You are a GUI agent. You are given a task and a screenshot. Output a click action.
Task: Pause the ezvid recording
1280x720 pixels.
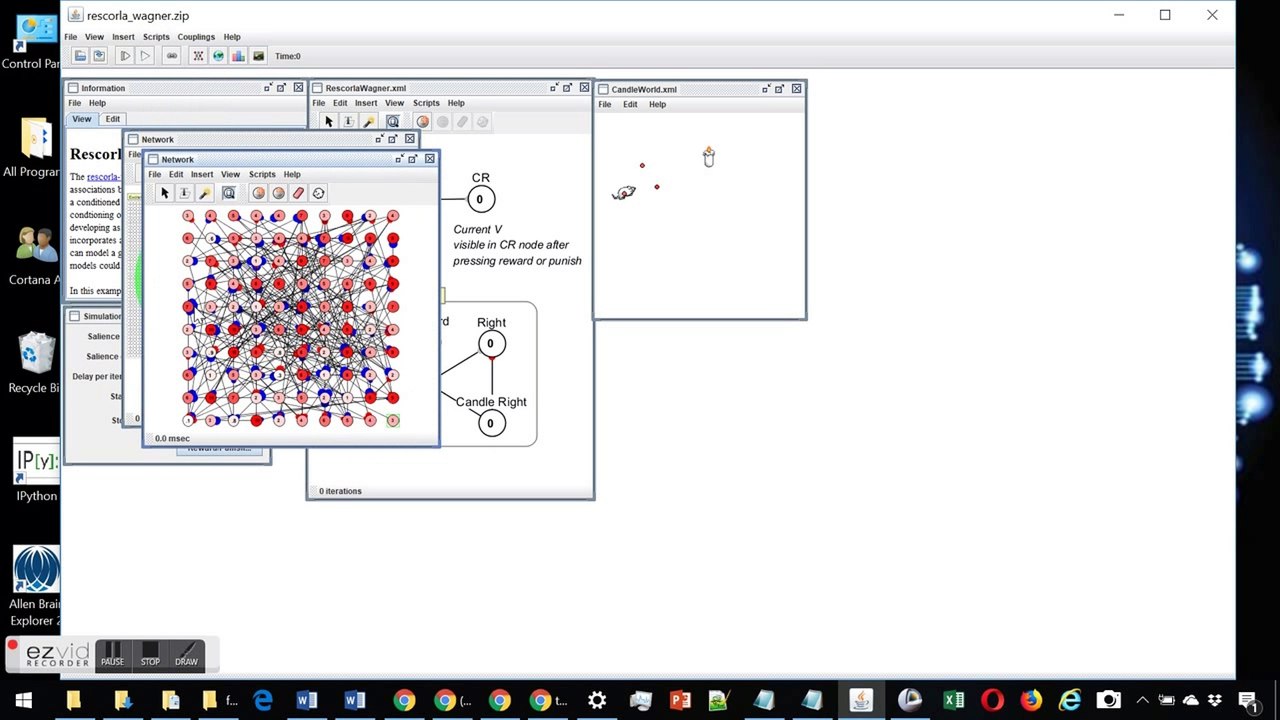pyautogui.click(x=112, y=655)
